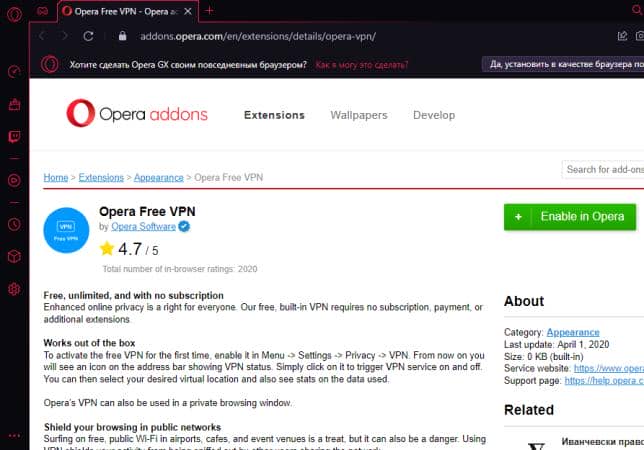Select the Extensions navigation tab

pyautogui.click(x=274, y=115)
